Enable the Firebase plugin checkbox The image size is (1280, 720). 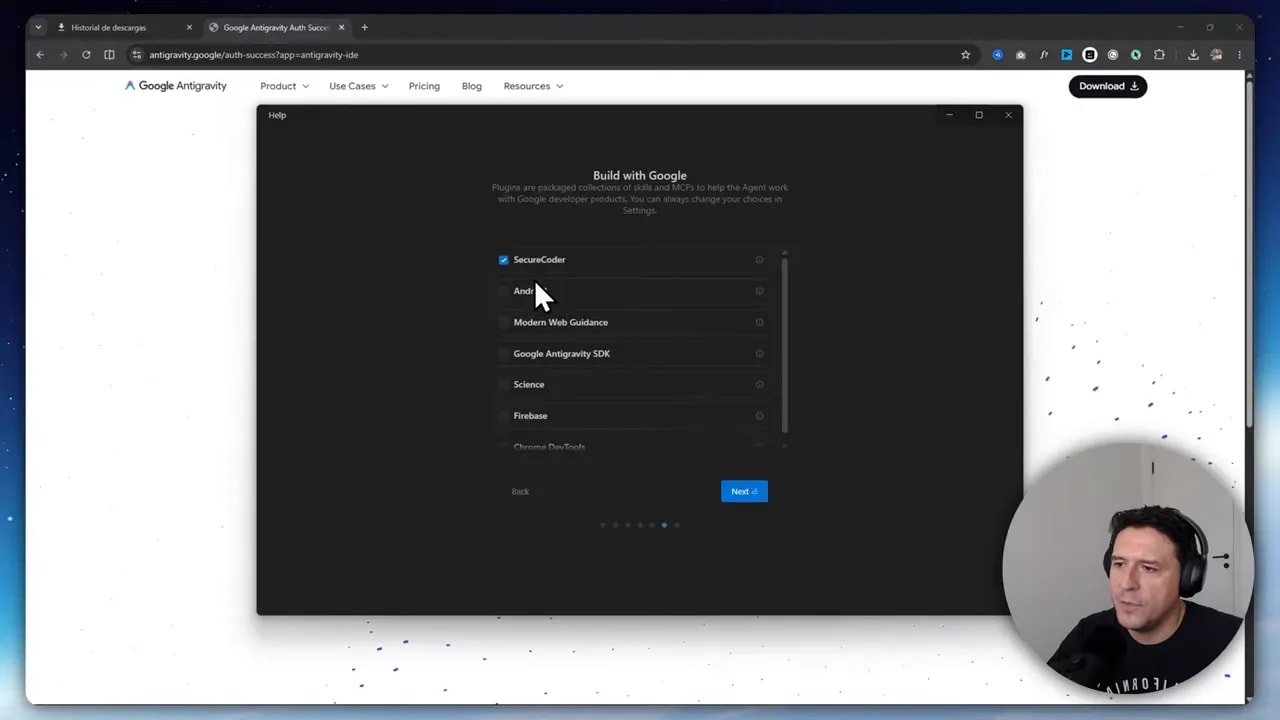(x=503, y=416)
